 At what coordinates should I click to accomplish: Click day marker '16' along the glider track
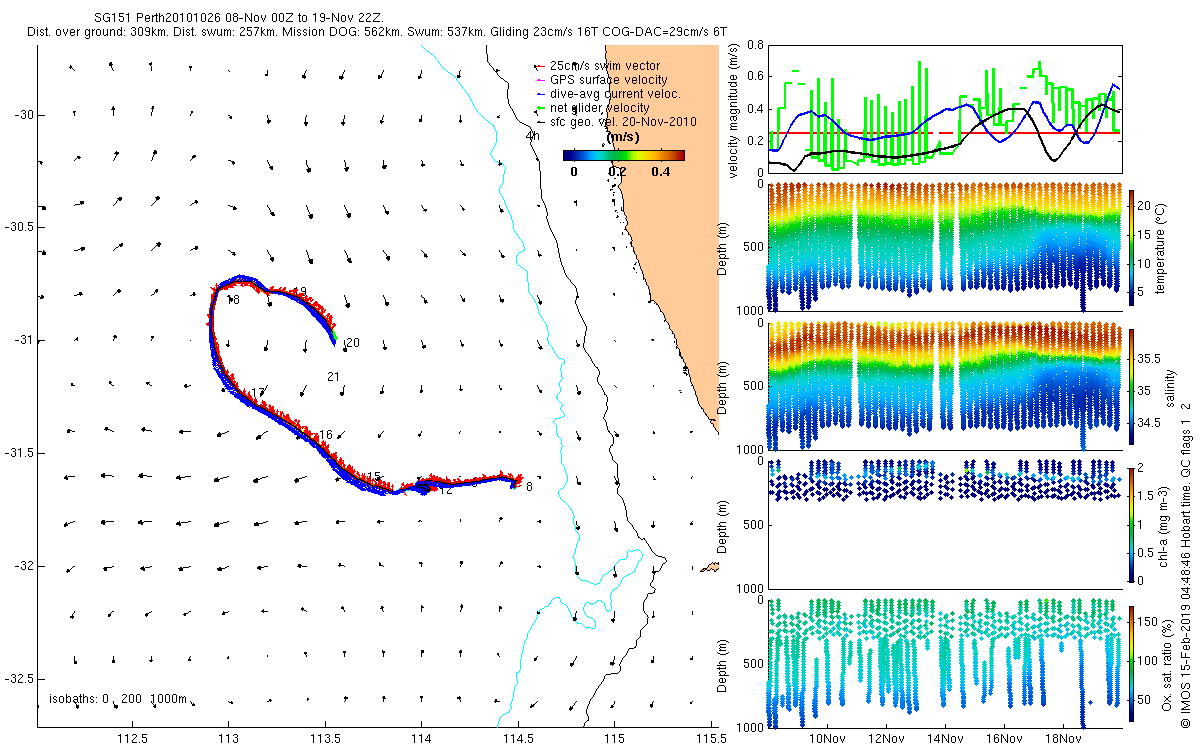tap(325, 435)
